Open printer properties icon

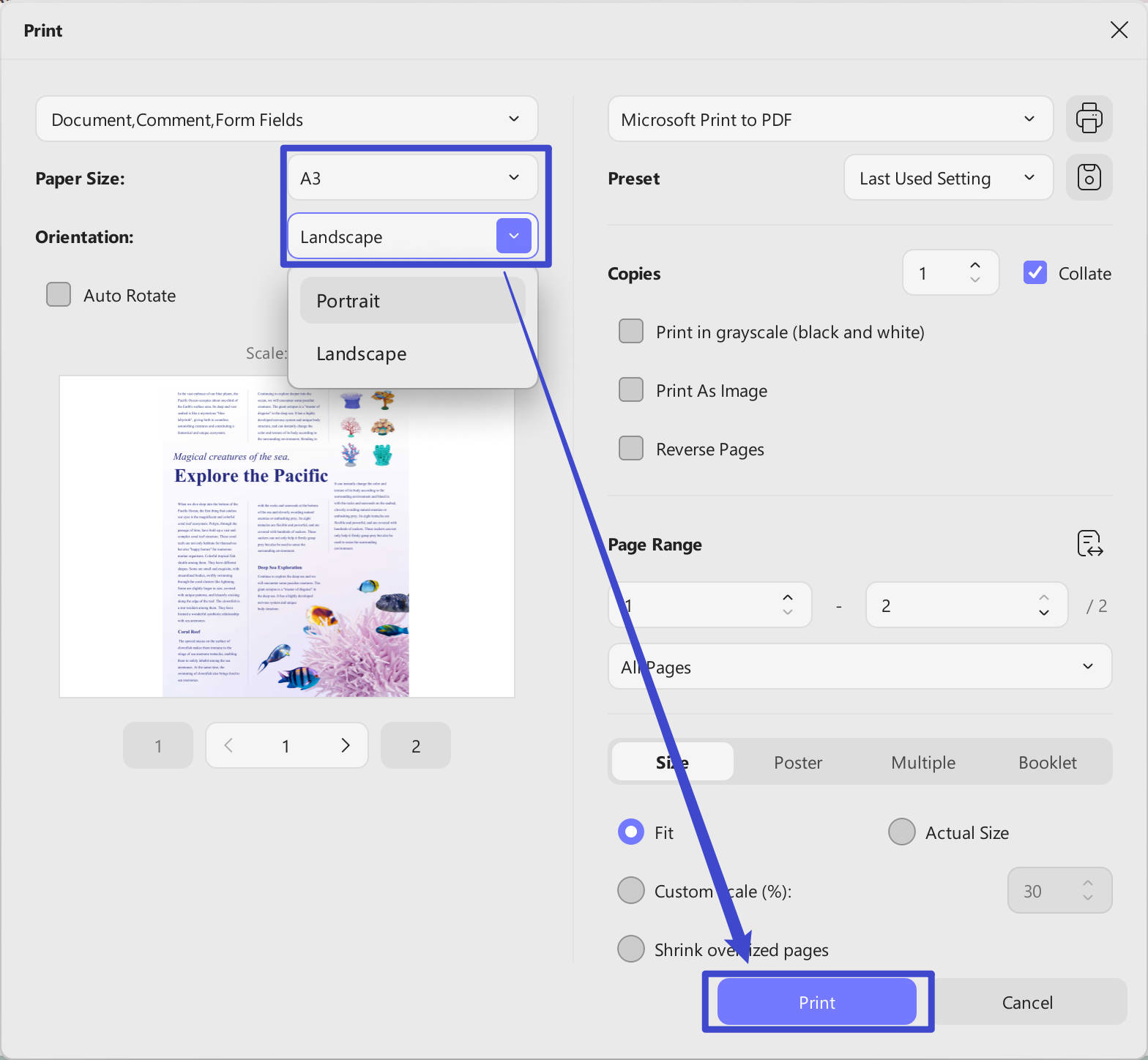pos(1089,119)
